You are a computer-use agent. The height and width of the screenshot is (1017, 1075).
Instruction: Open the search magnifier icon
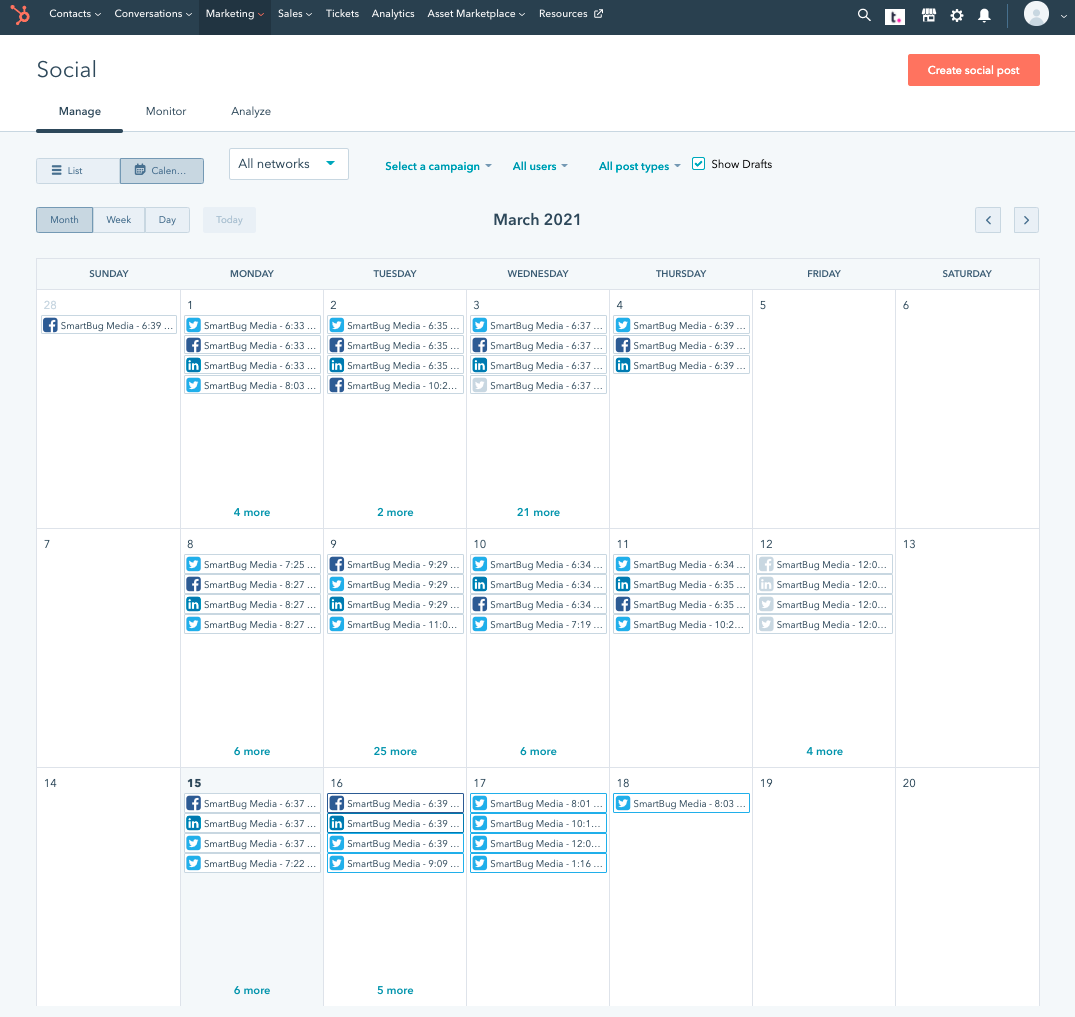point(864,14)
